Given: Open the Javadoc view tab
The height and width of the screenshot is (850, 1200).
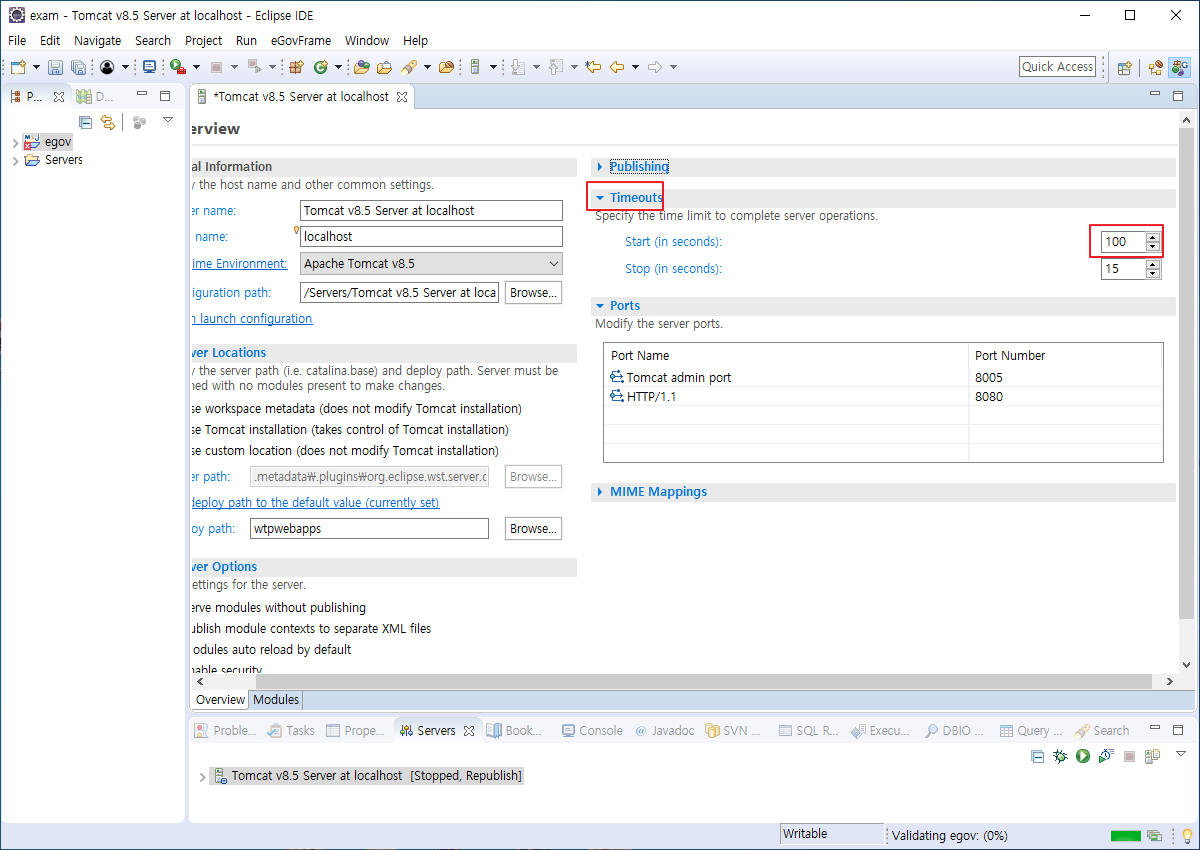Looking at the screenshot, I should (x=665, y=731).
